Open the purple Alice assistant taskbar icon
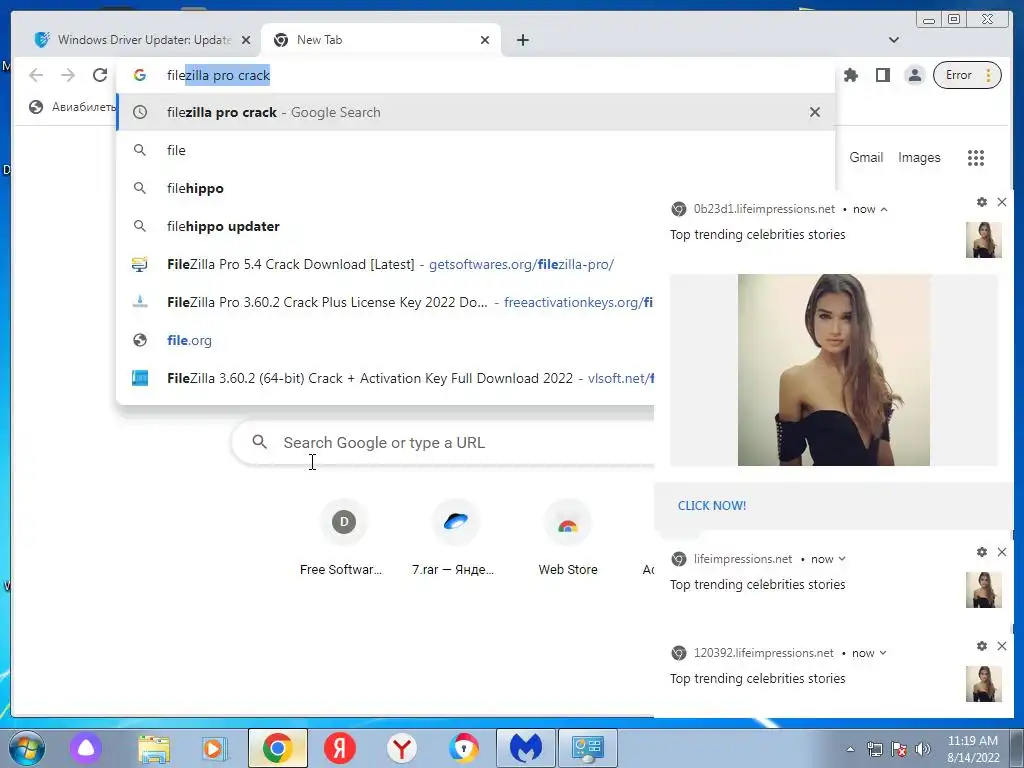1024x768 pixels. click(86, 748)
